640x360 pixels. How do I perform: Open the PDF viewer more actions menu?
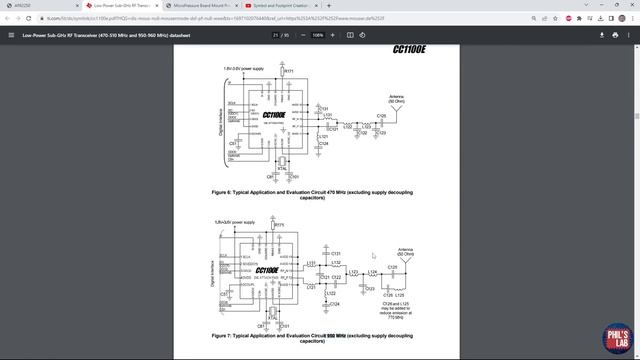629,35
